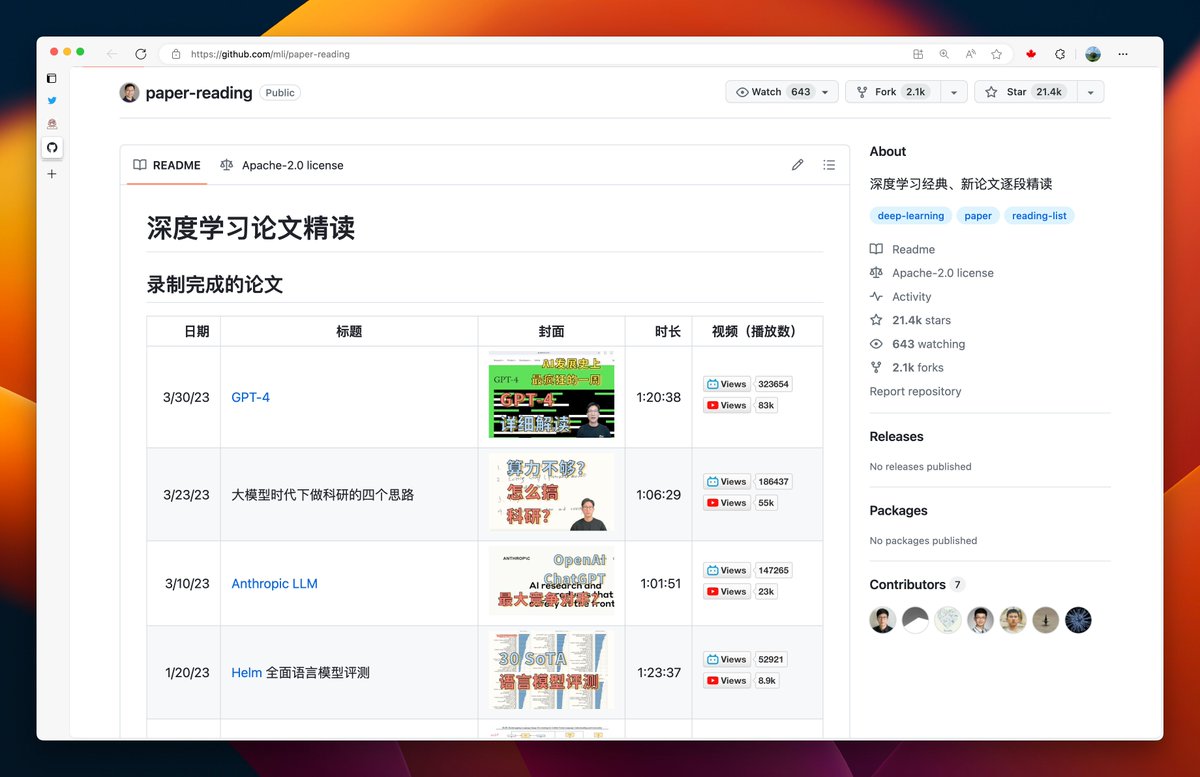Click the Report repository link
The image size is (1200, 777).
(915, 392)
